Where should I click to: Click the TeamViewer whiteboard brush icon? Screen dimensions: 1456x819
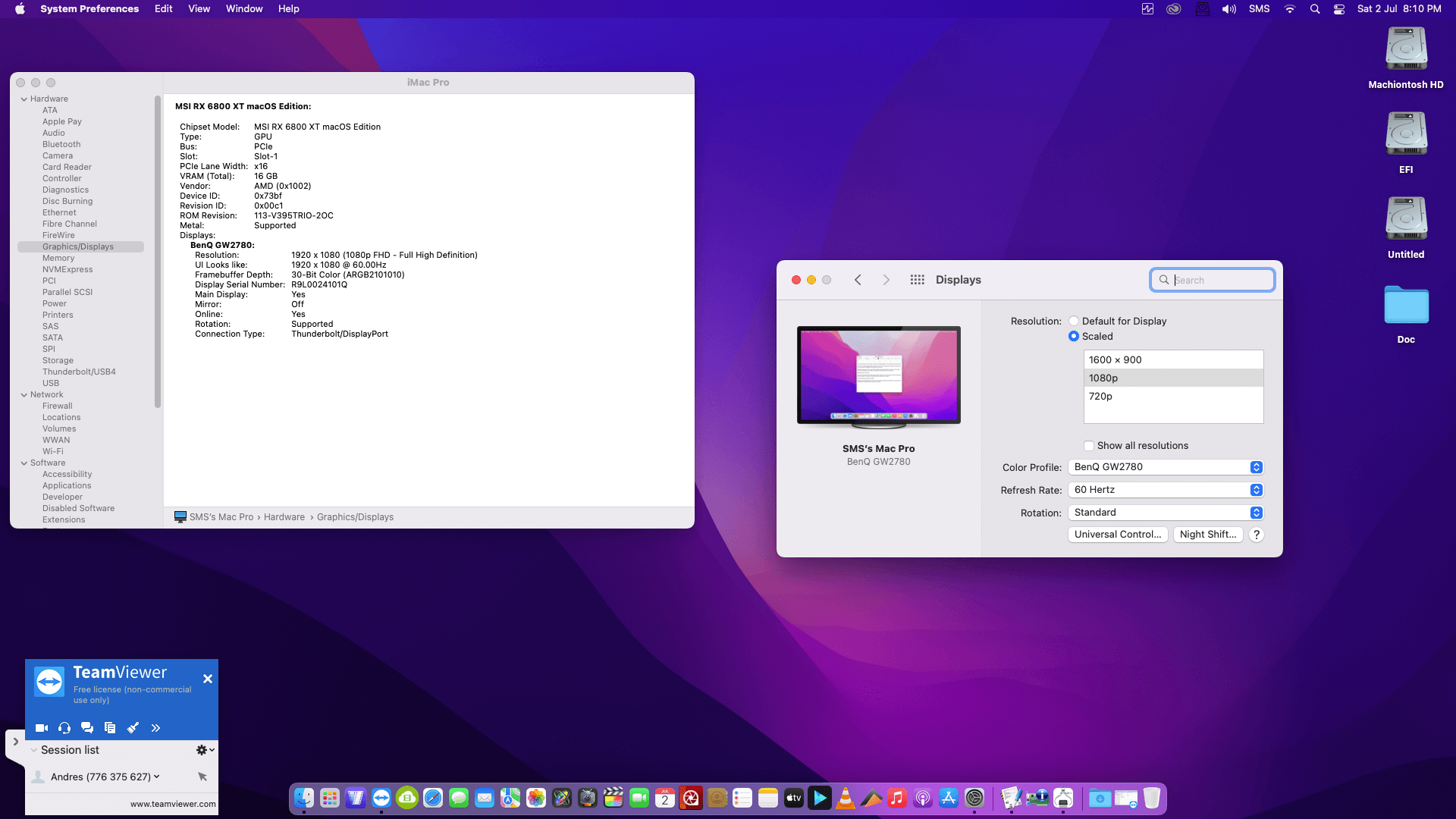click(x=133, y=728)
